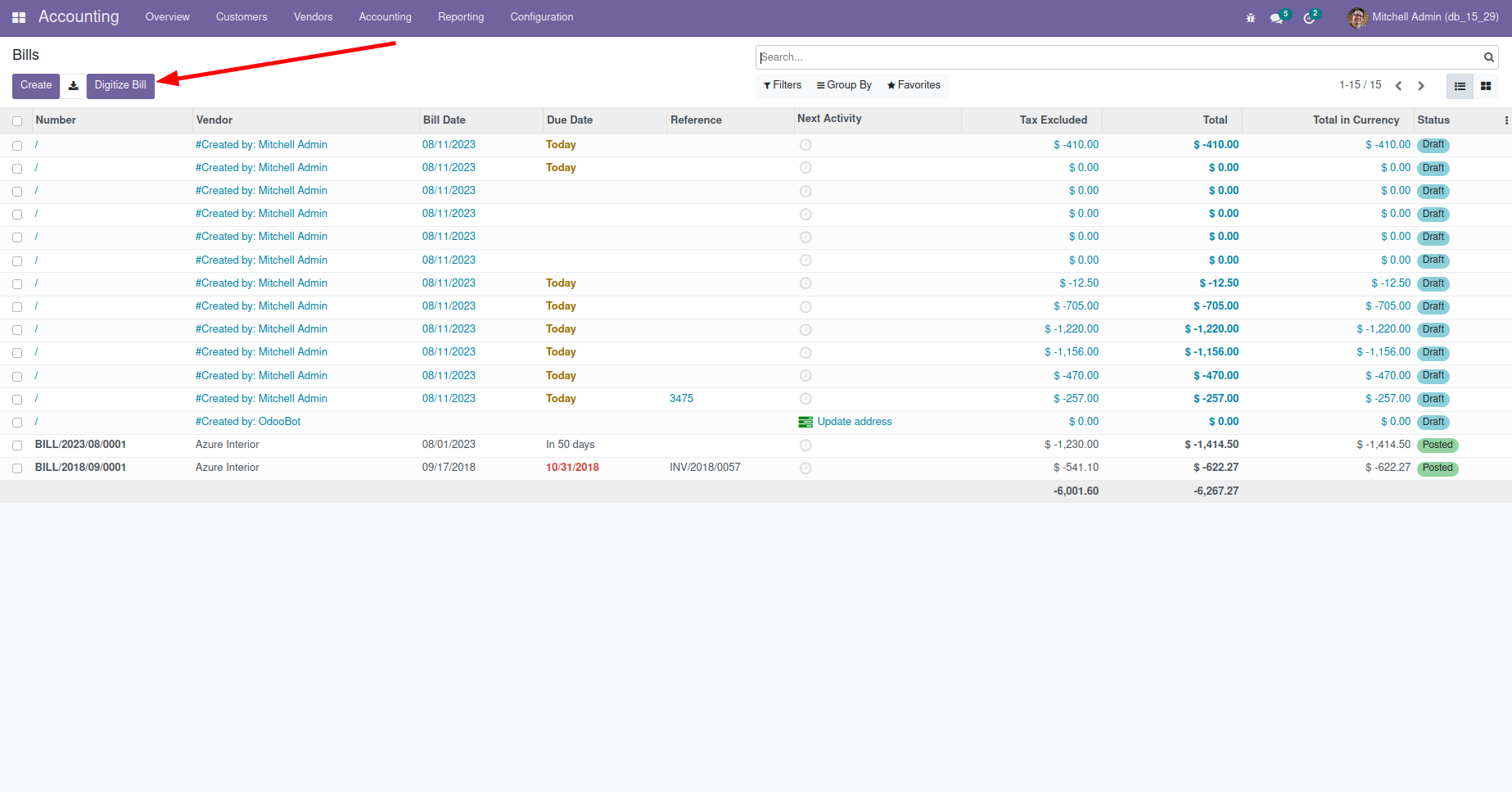Open the Update address activity link

[854, 422]
